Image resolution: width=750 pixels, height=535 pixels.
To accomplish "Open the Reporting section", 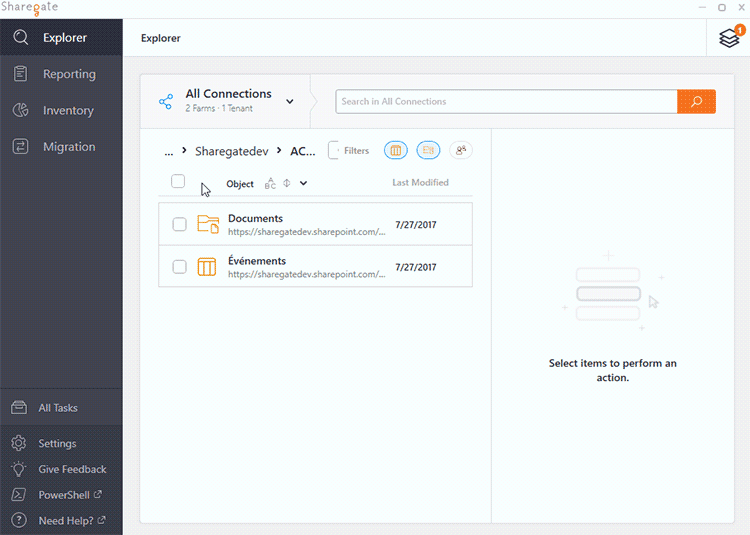I will pos(61,74).
